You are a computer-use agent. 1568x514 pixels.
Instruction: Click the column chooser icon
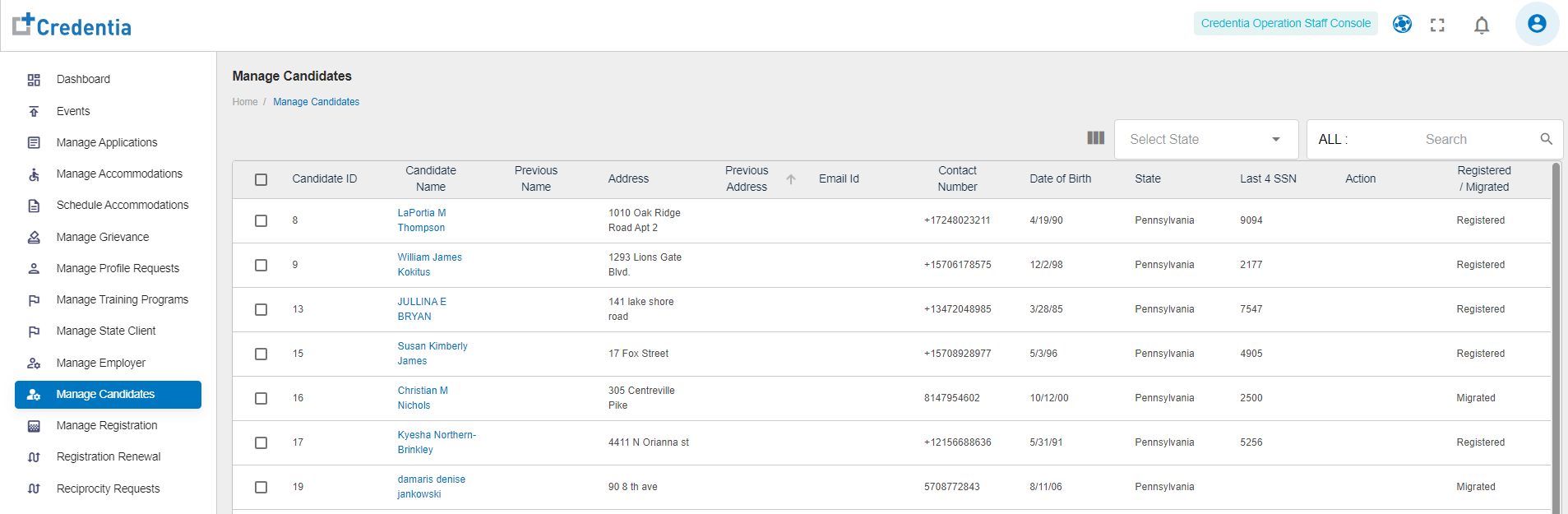1095,138
